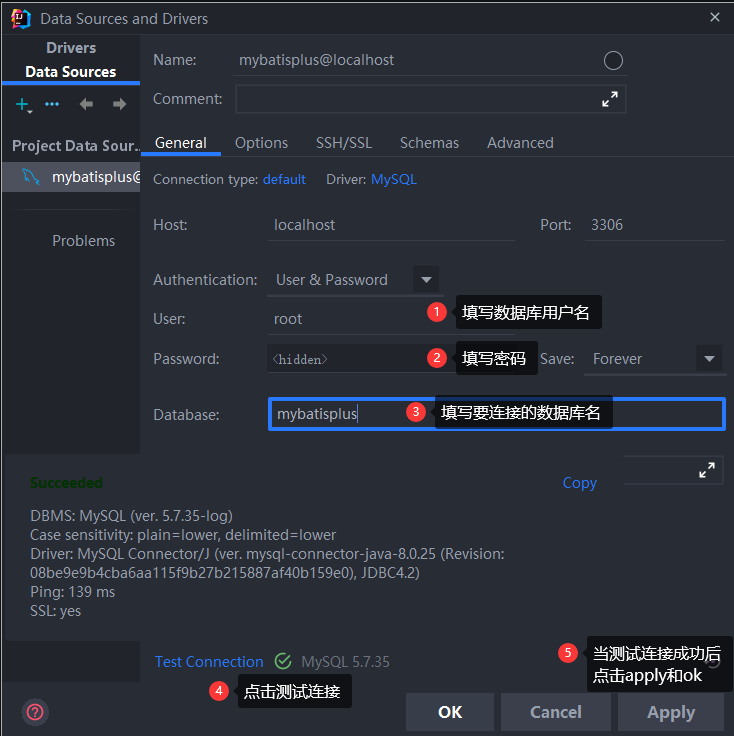The height and width of the screenshot is (736, 734).
Task: Expand the URL field with the arrows icon
Action: 706,470
